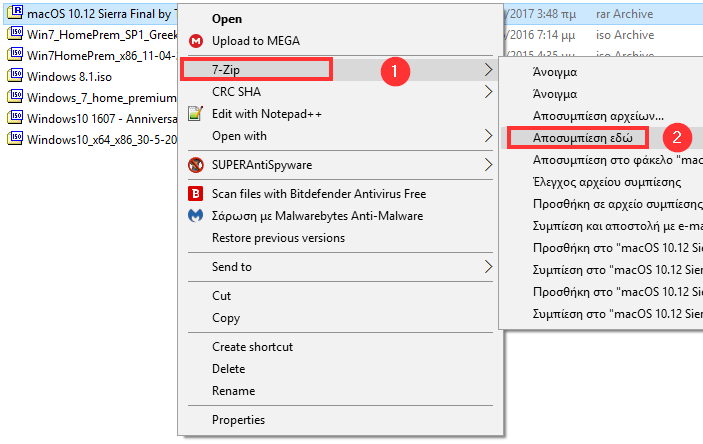Click file name Windows_7_home_premium
The height and width of the screenshot is (444, 703).
pyautogui.click(x=102, y=98)
